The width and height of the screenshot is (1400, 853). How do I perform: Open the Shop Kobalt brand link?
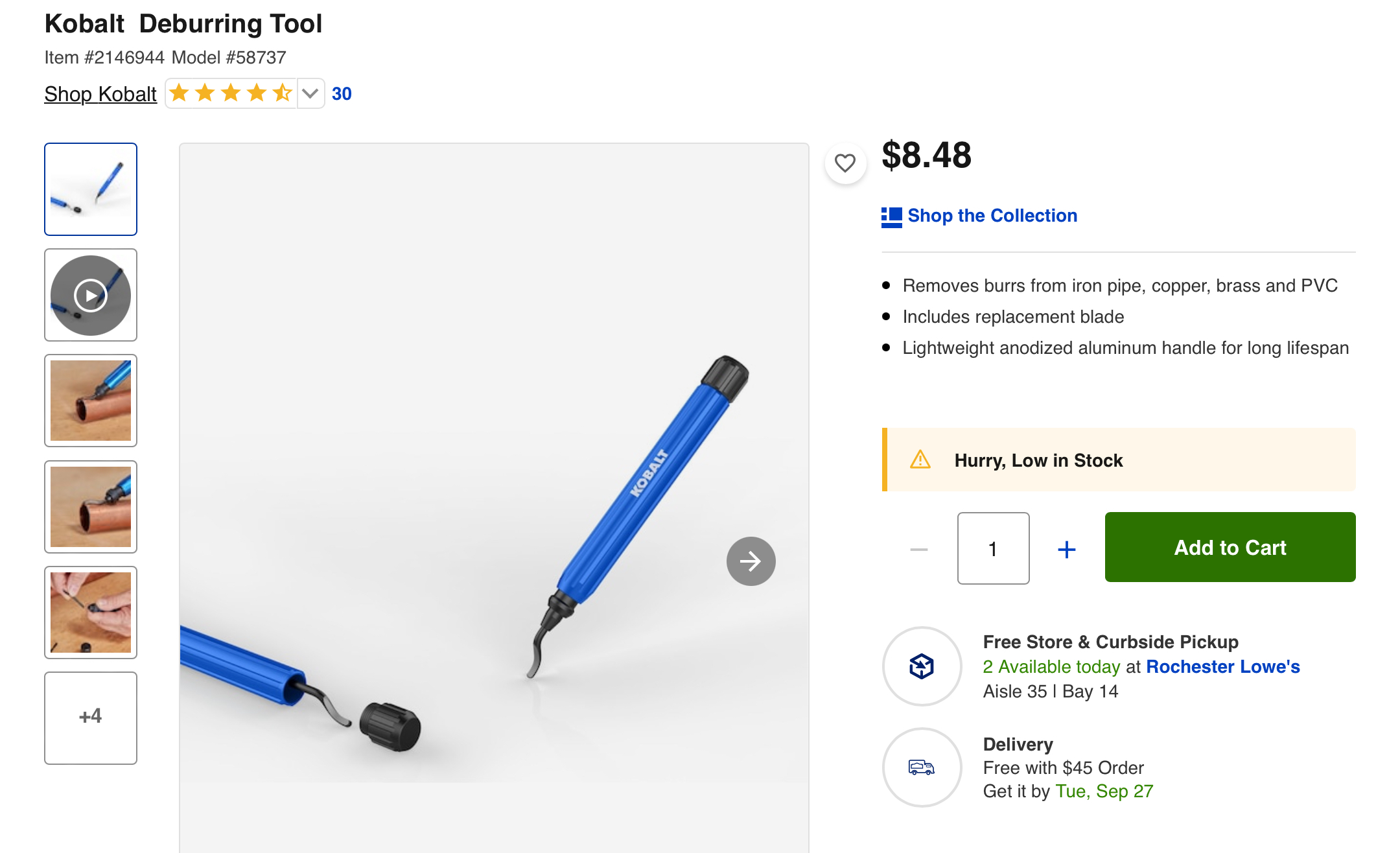[100, 94]
